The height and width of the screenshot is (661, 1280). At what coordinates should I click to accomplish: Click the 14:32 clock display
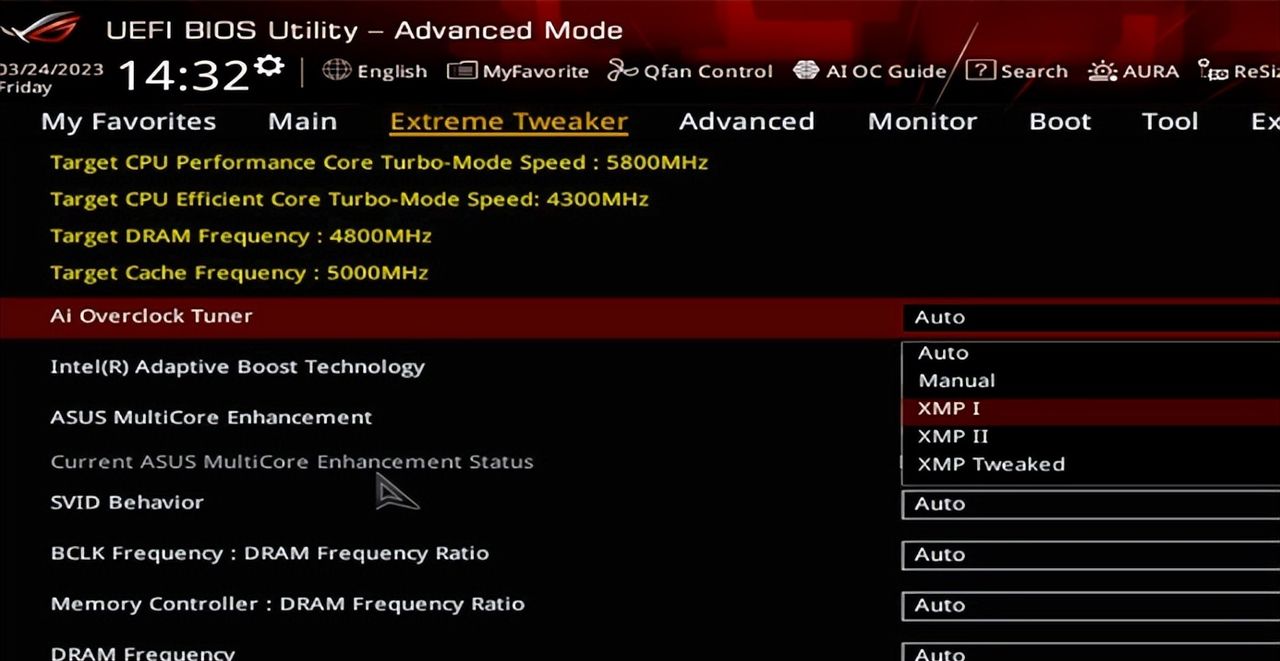183,75
